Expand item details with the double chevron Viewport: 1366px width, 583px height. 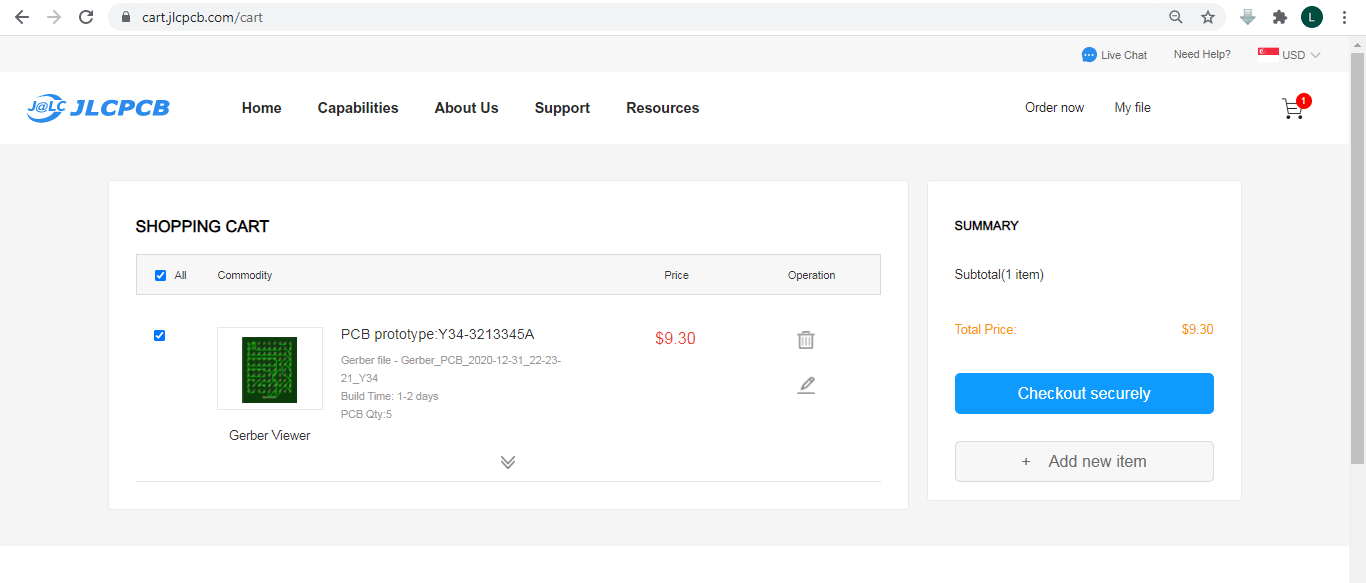point(508,461)
